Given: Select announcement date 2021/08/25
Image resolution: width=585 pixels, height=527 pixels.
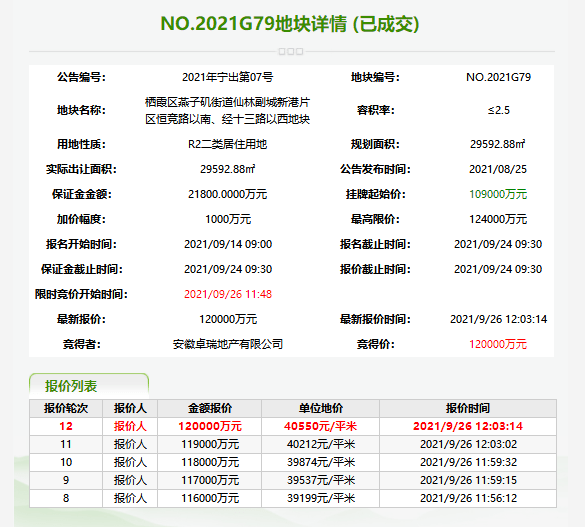Looking at the screenshot, I should [498, 169].
